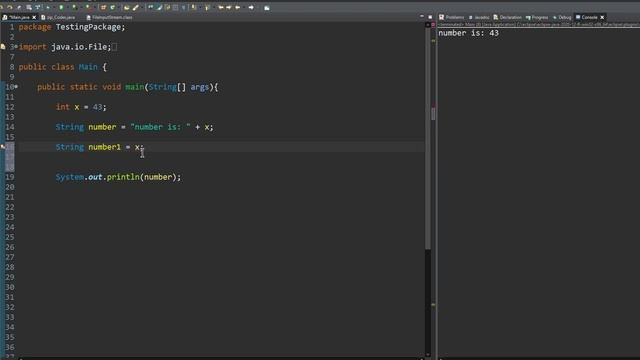Click the 'System.out.println(number);' statement
The image size is (640, 360).
click(118, 177)
